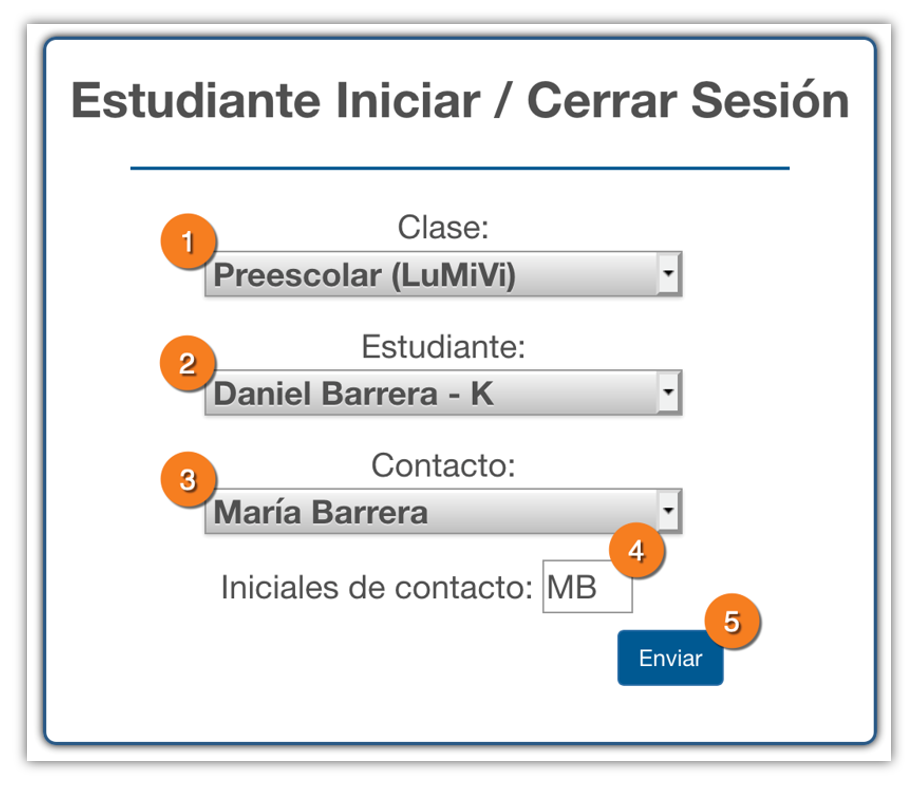Click the blue divider line under the title
The image size is (918, 785).
(x=460, y=168)
